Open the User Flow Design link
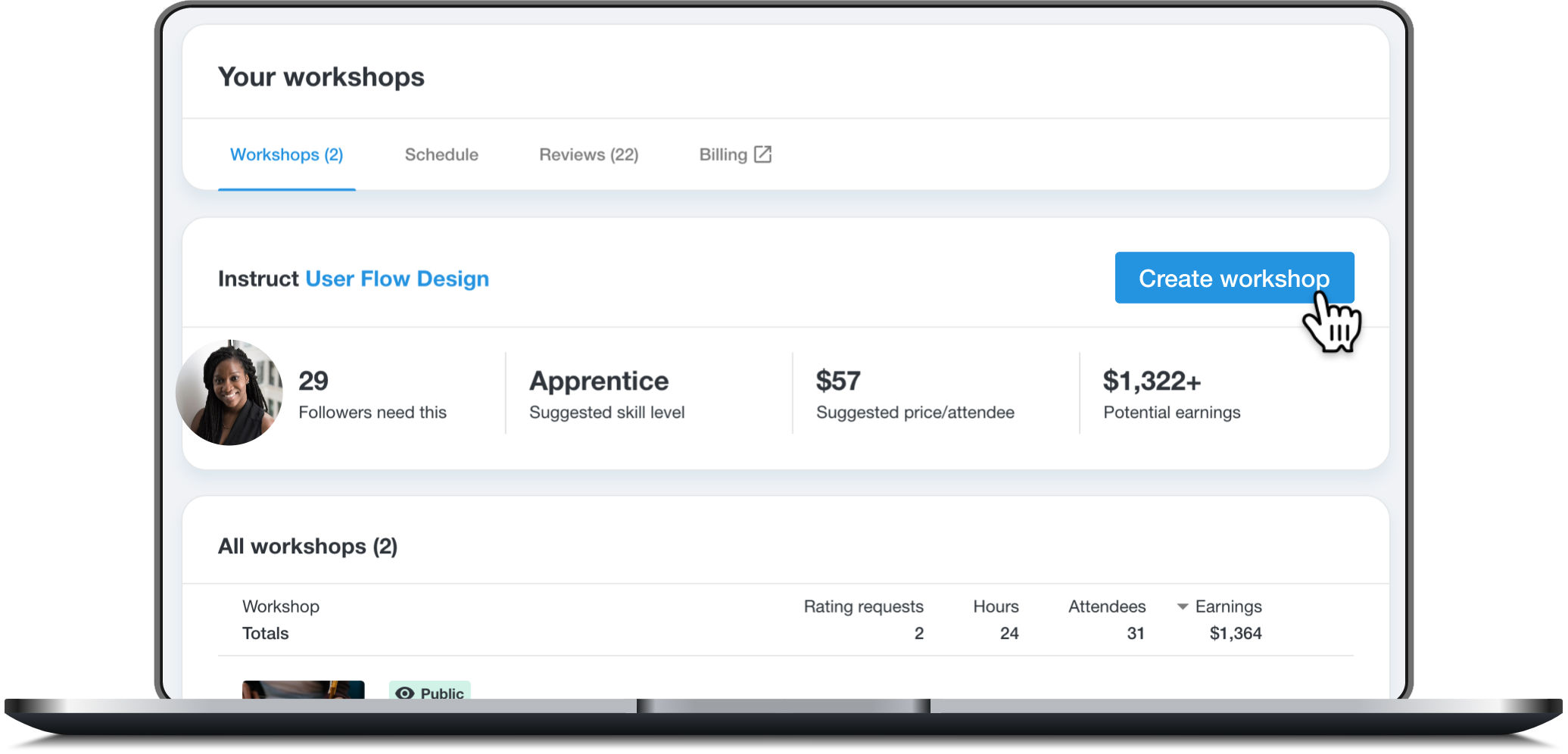This screenshot has height=754, width=1568. click(397, 279)
